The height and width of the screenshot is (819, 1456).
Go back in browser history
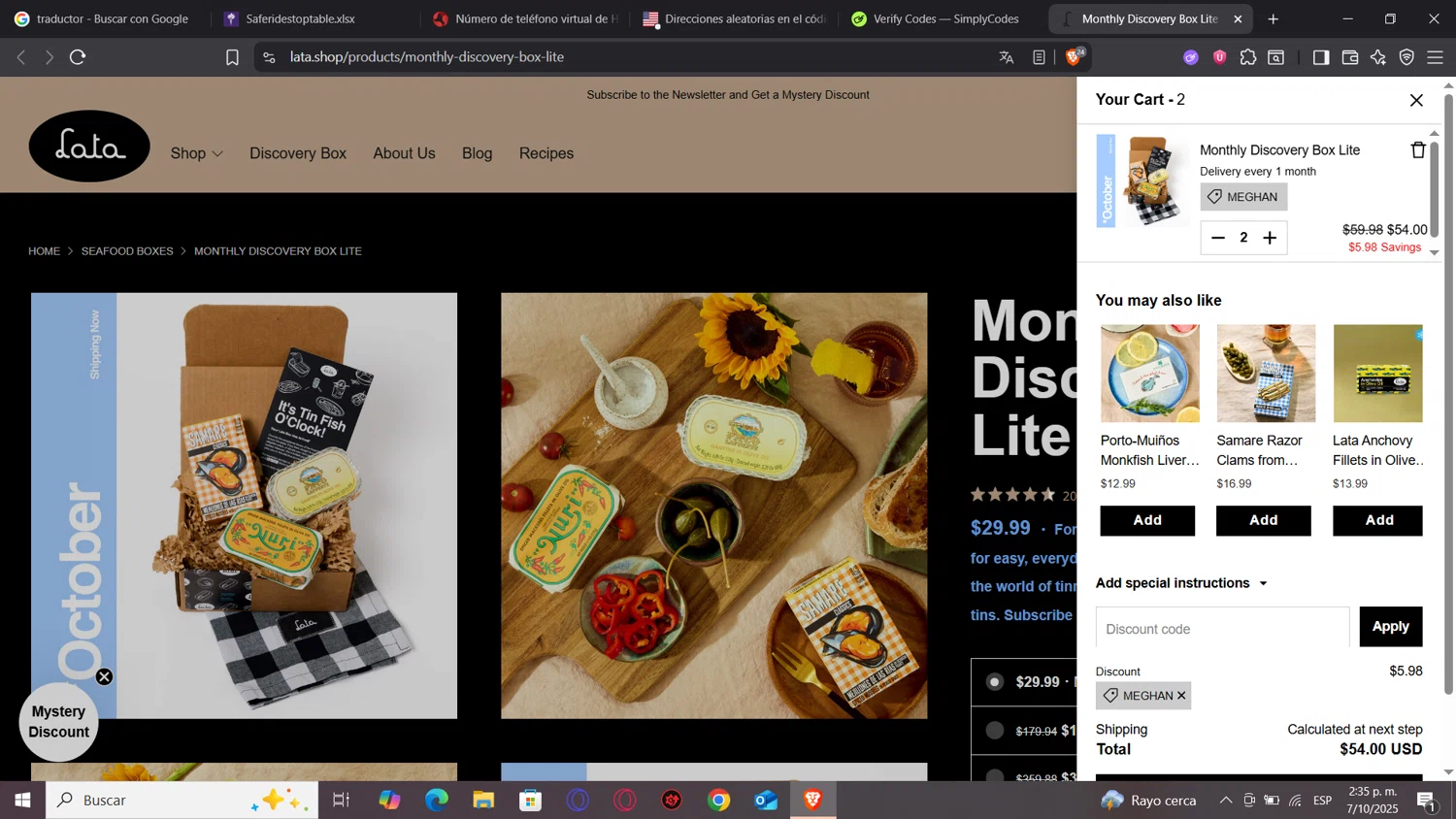(x=21, y=57)
